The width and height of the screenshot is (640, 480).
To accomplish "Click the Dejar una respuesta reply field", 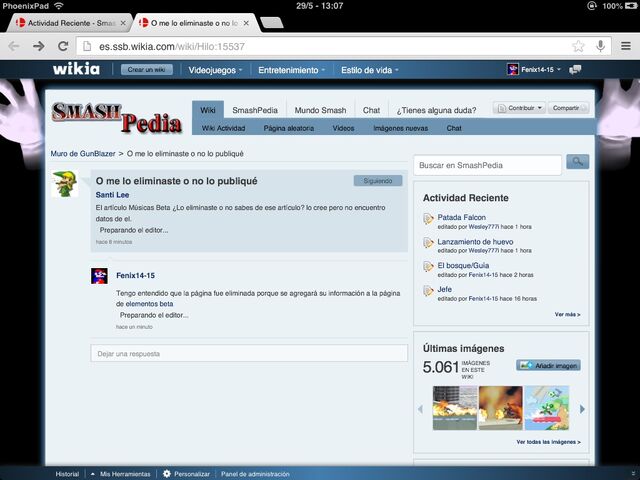I will coord(249,353).
